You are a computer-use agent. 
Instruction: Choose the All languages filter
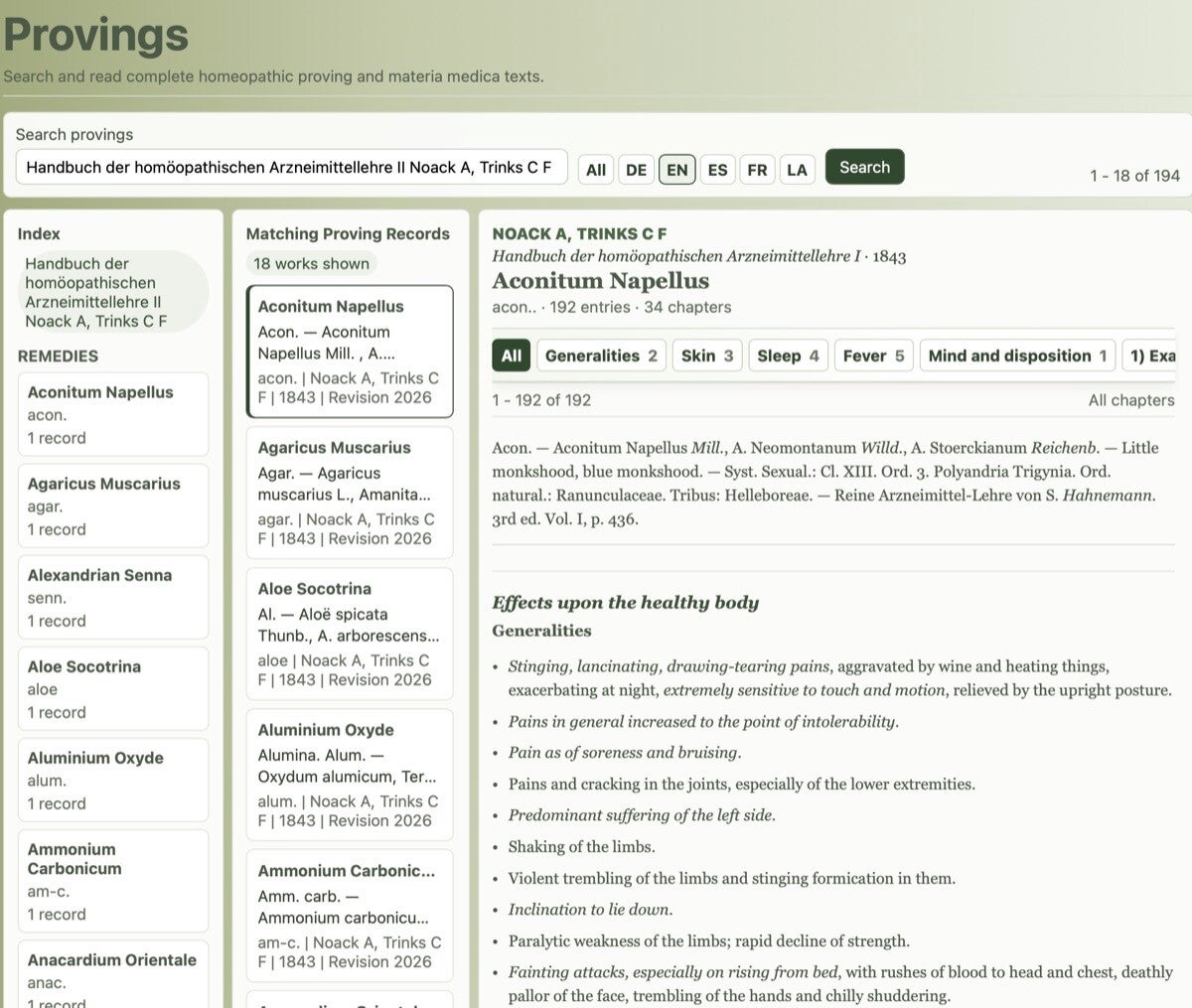tap(596, 170)
